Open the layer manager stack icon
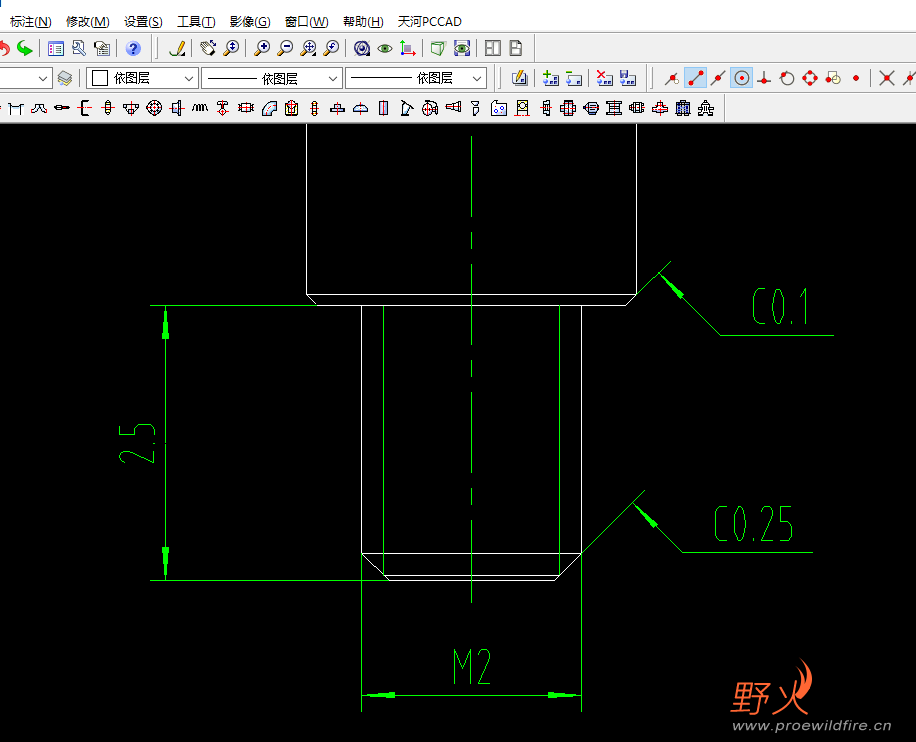 65,78
